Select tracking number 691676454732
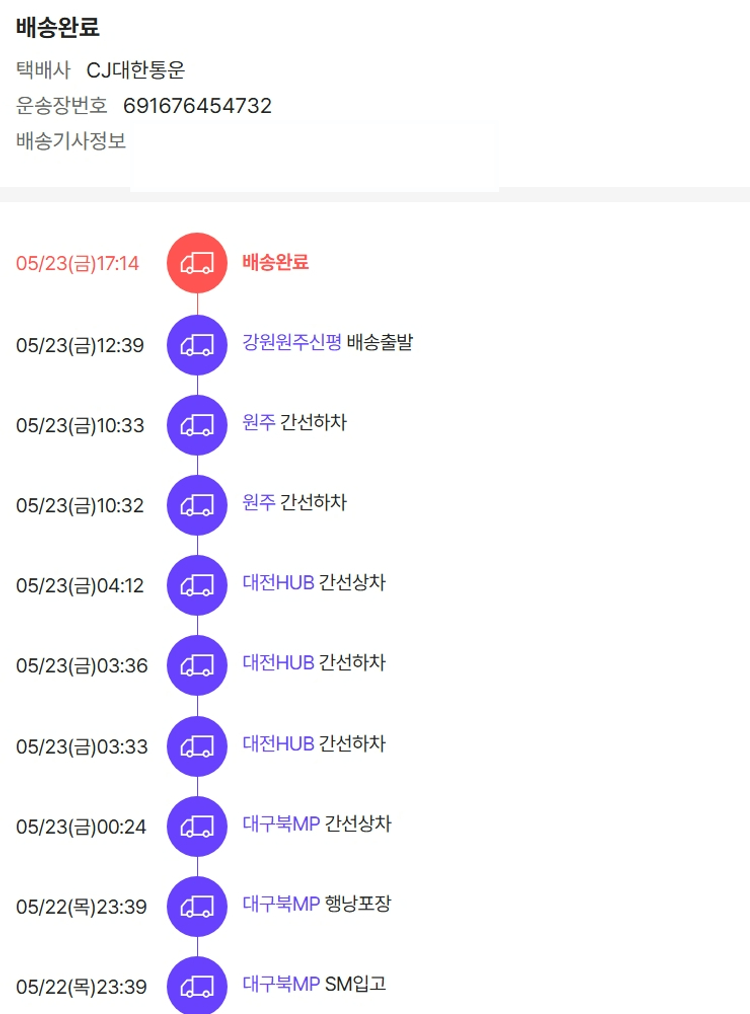The width and height of the screenshot is (750, 1014). pyautogui.click(x=197, y=106)
